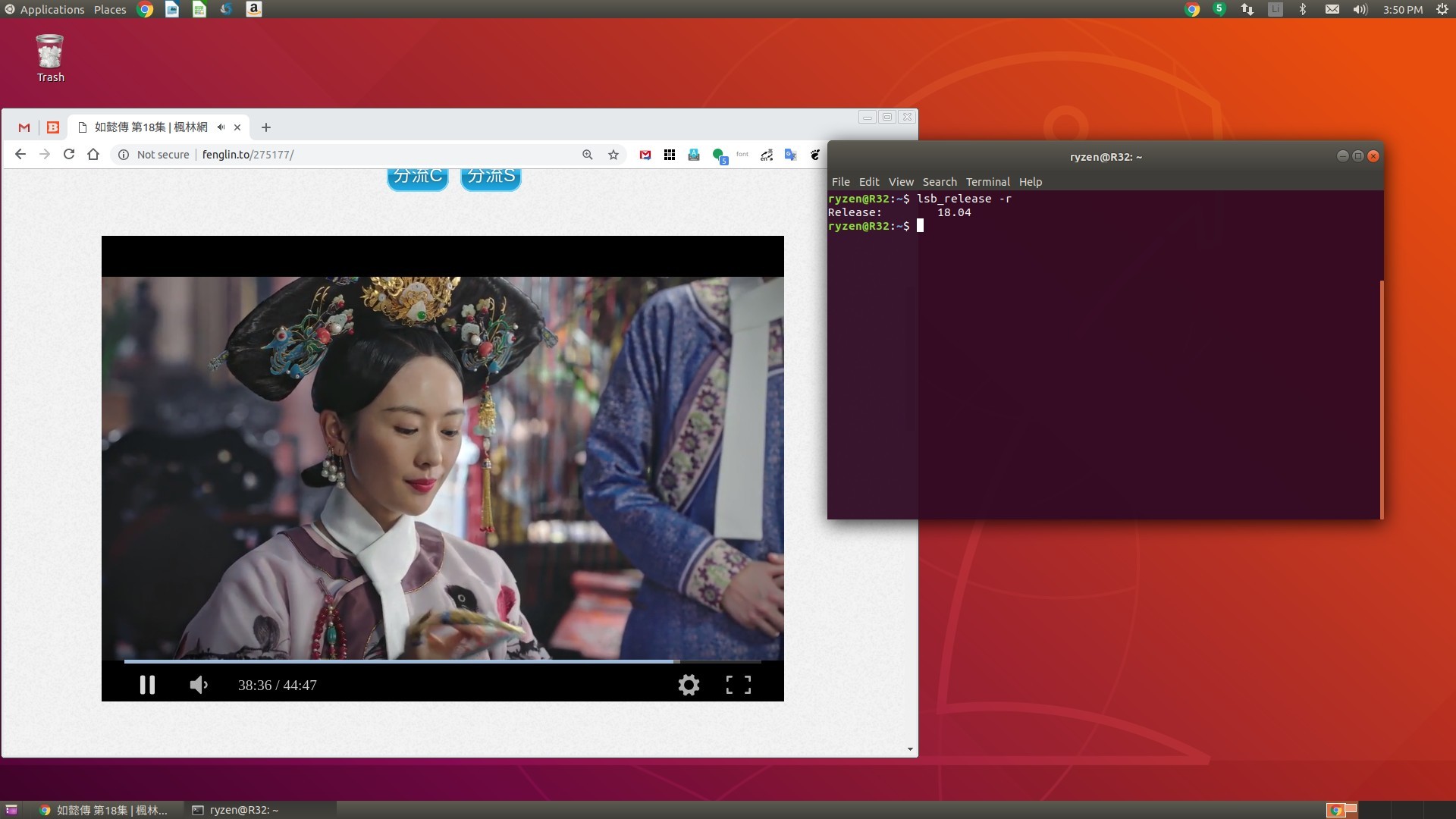
Task: Click the Chrome tray indicator icon
Action: point(1192,9)
